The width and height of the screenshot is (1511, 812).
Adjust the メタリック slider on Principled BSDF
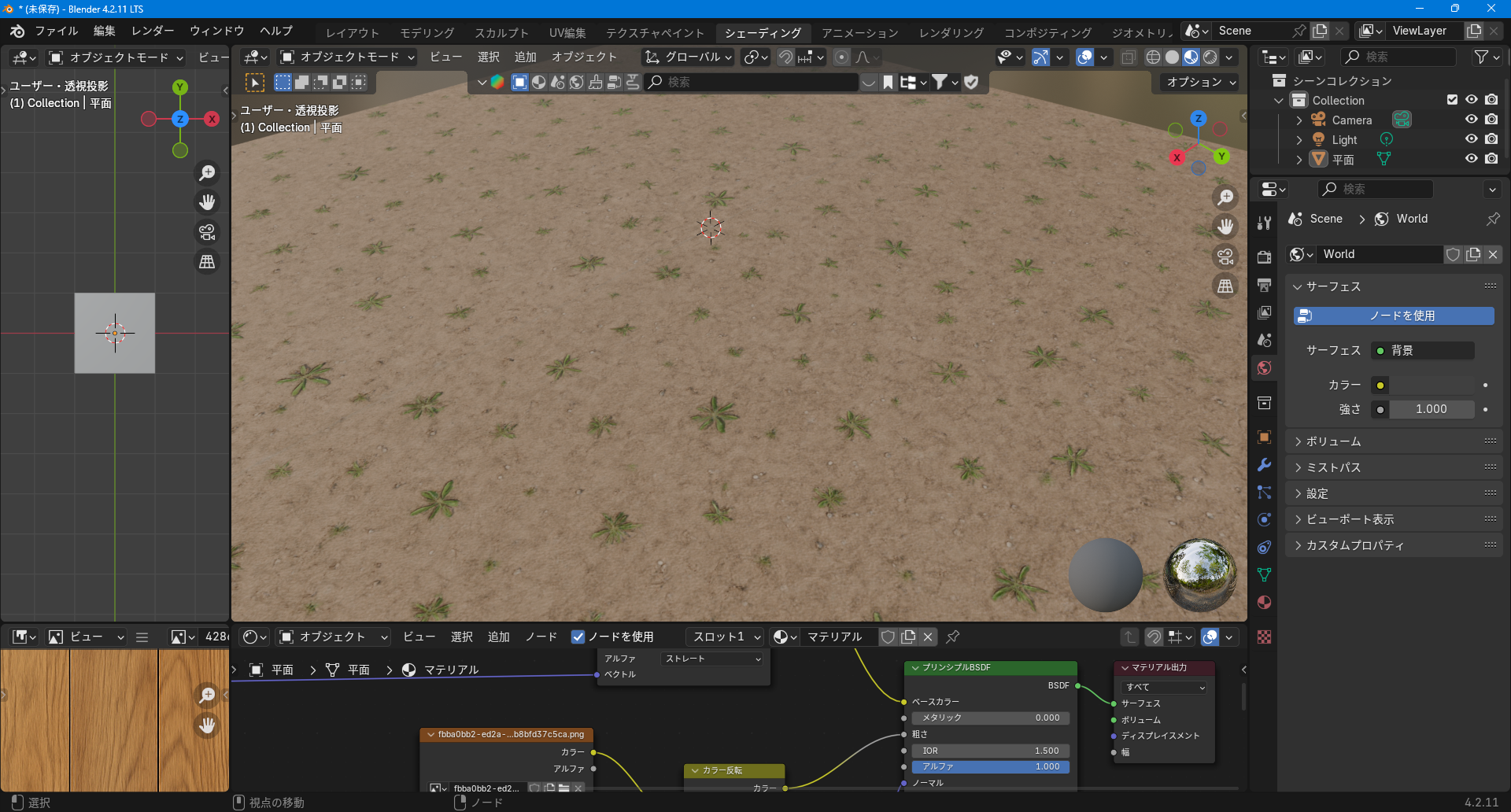pos(991,718)
